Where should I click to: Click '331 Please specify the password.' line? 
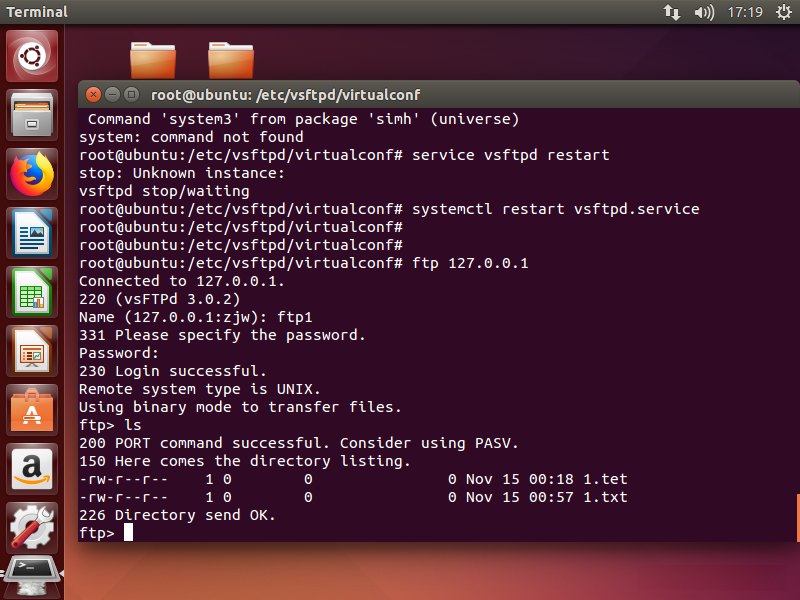click(x=222, y=335)
